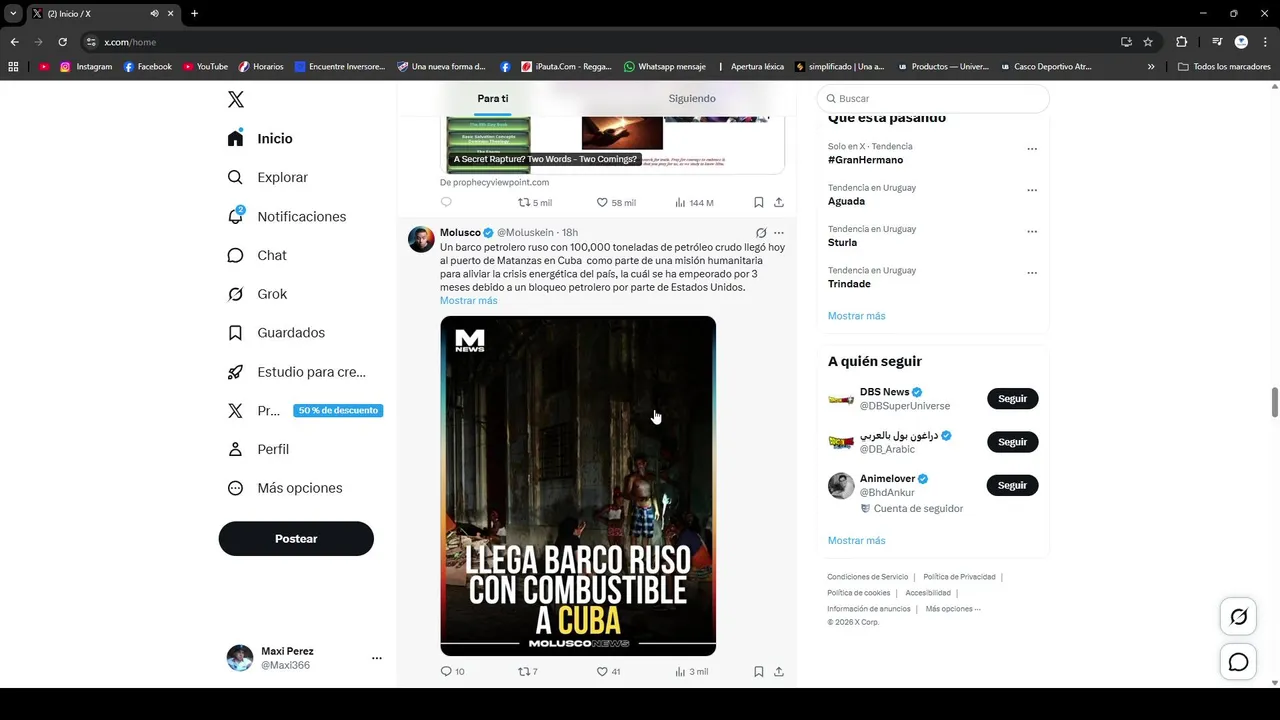Open Notificaciones in the sidebar
This screenshot has height=720, width=1280.
point(287,216)
